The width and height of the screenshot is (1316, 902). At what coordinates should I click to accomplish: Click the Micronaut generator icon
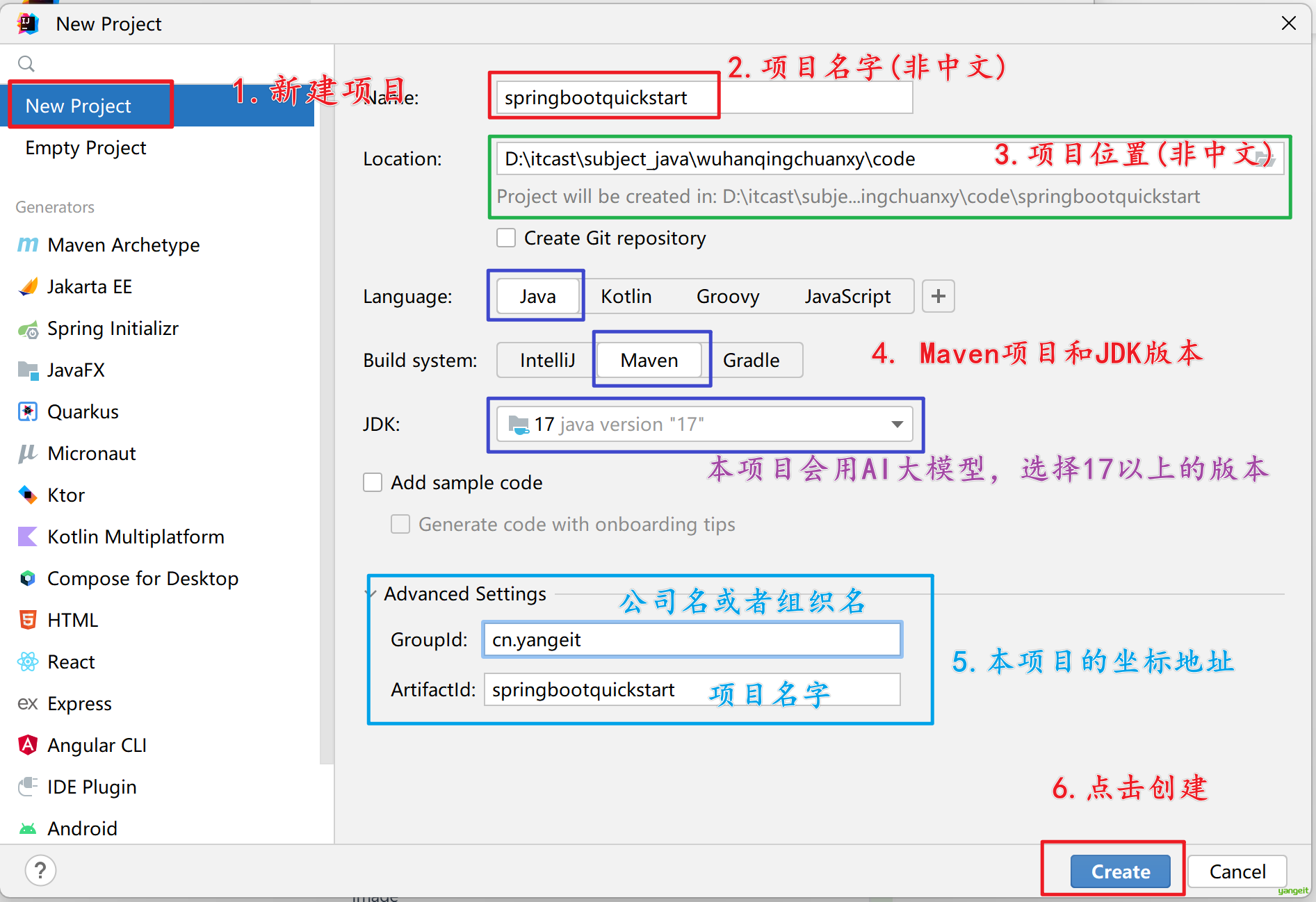click(x=28, y=453)
